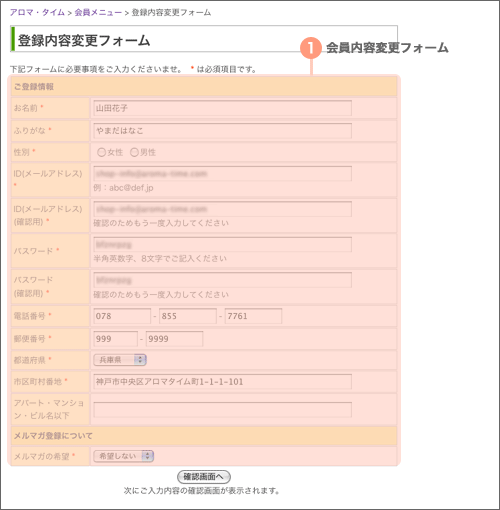
Task: Click the ID(メールアドレス) input field
Action: pyautogui.click(x=222, y=174)
